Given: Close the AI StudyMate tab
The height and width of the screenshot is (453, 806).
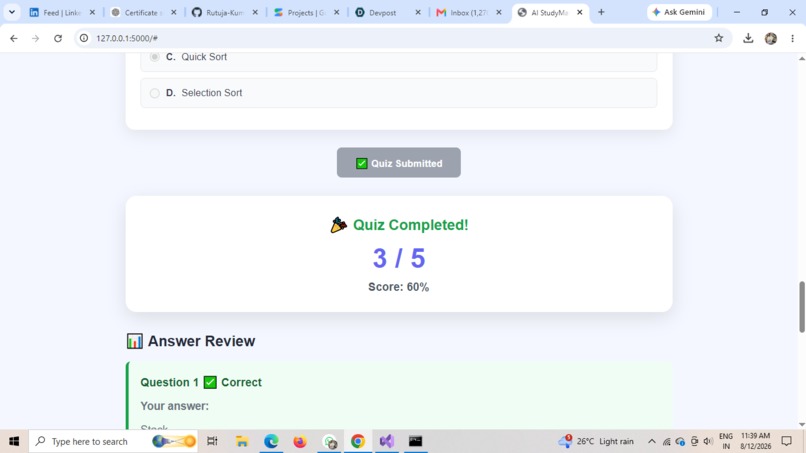Looking at the screenshot, I should pyautogui.click(x=579, y=12).
